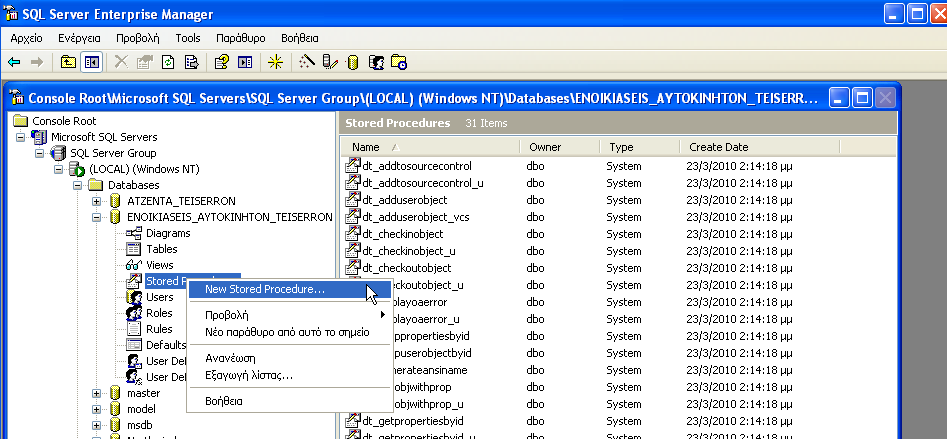Screen dimensions: 947x439
Task: Collapse the SQL Server Group node
Action: pos(39,153)
